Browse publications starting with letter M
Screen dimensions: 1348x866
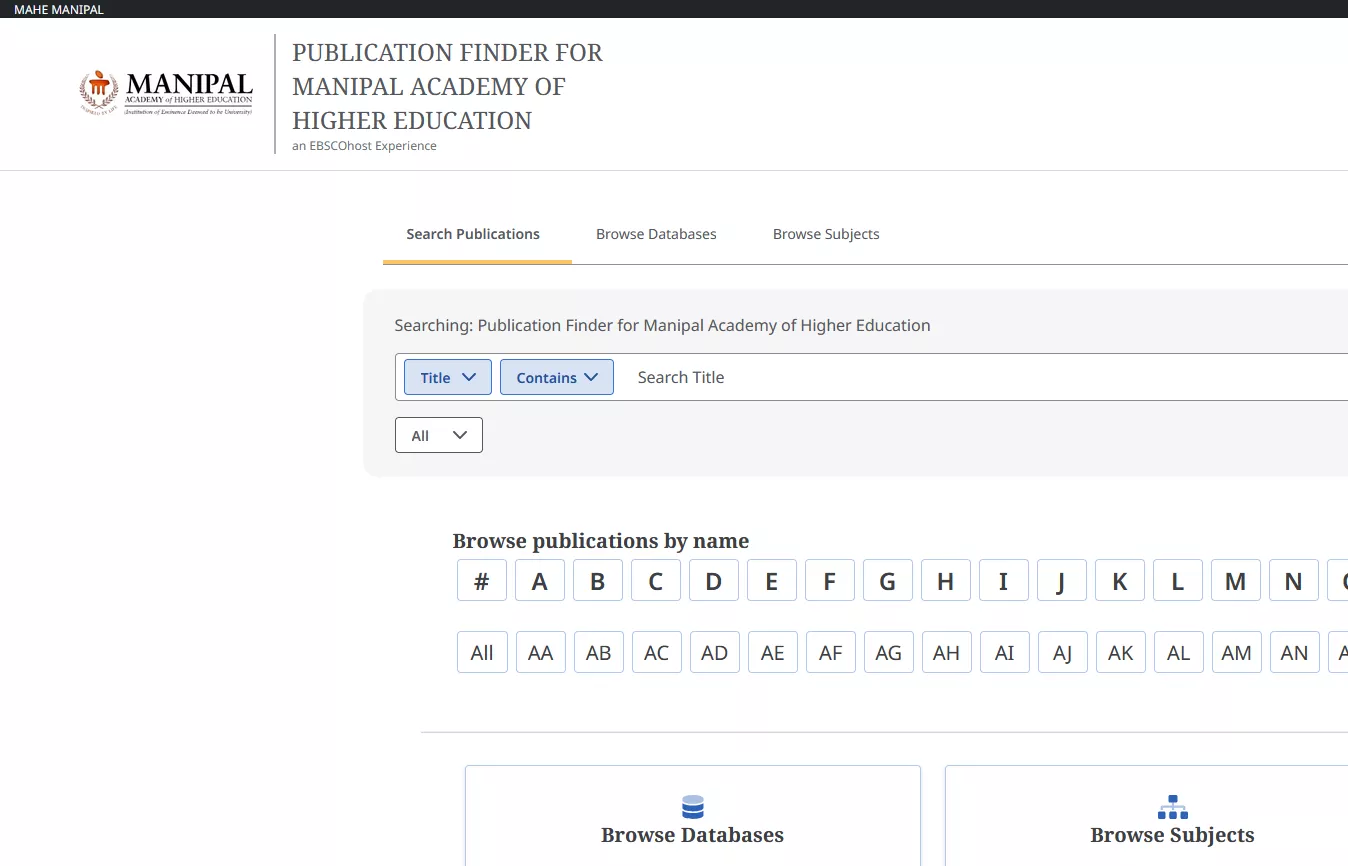coord(1235,580)
